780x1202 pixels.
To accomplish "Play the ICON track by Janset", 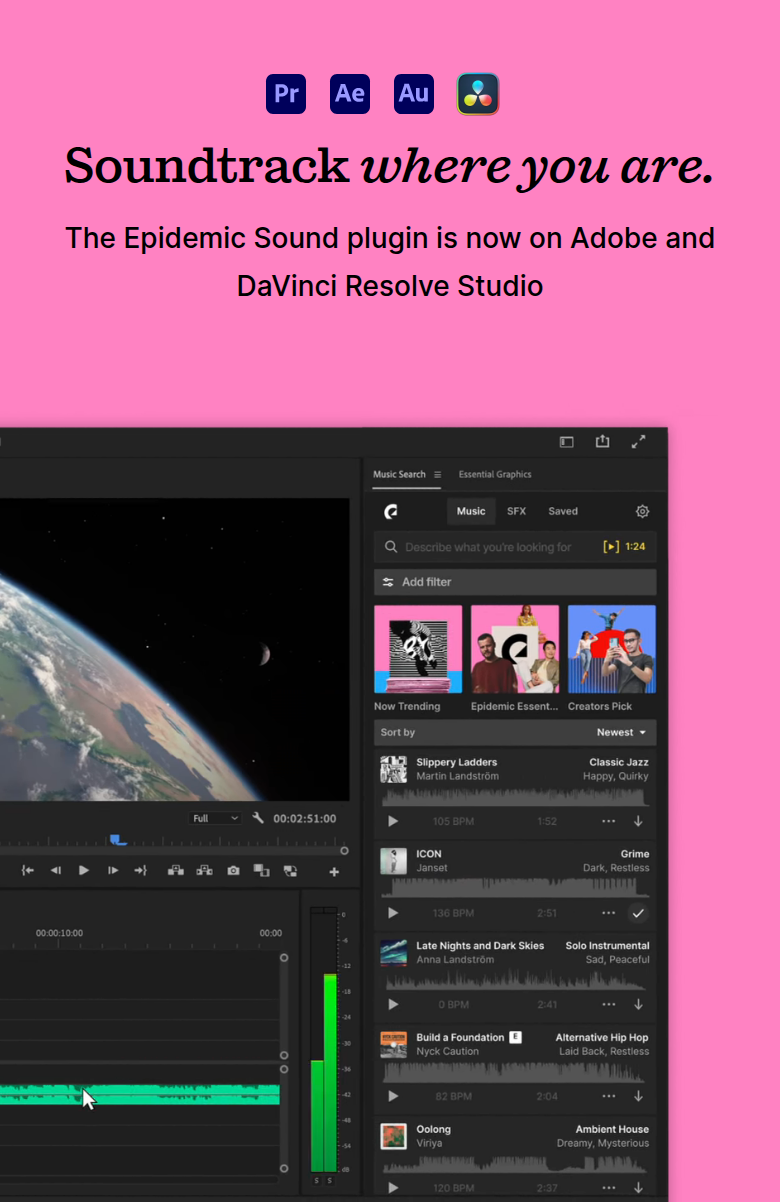I will click(393, 913).
